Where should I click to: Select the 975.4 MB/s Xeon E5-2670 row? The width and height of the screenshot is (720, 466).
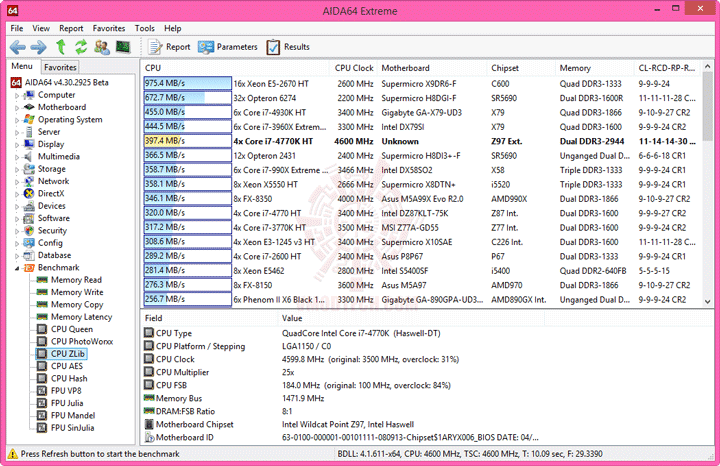[x=422, y=84]
